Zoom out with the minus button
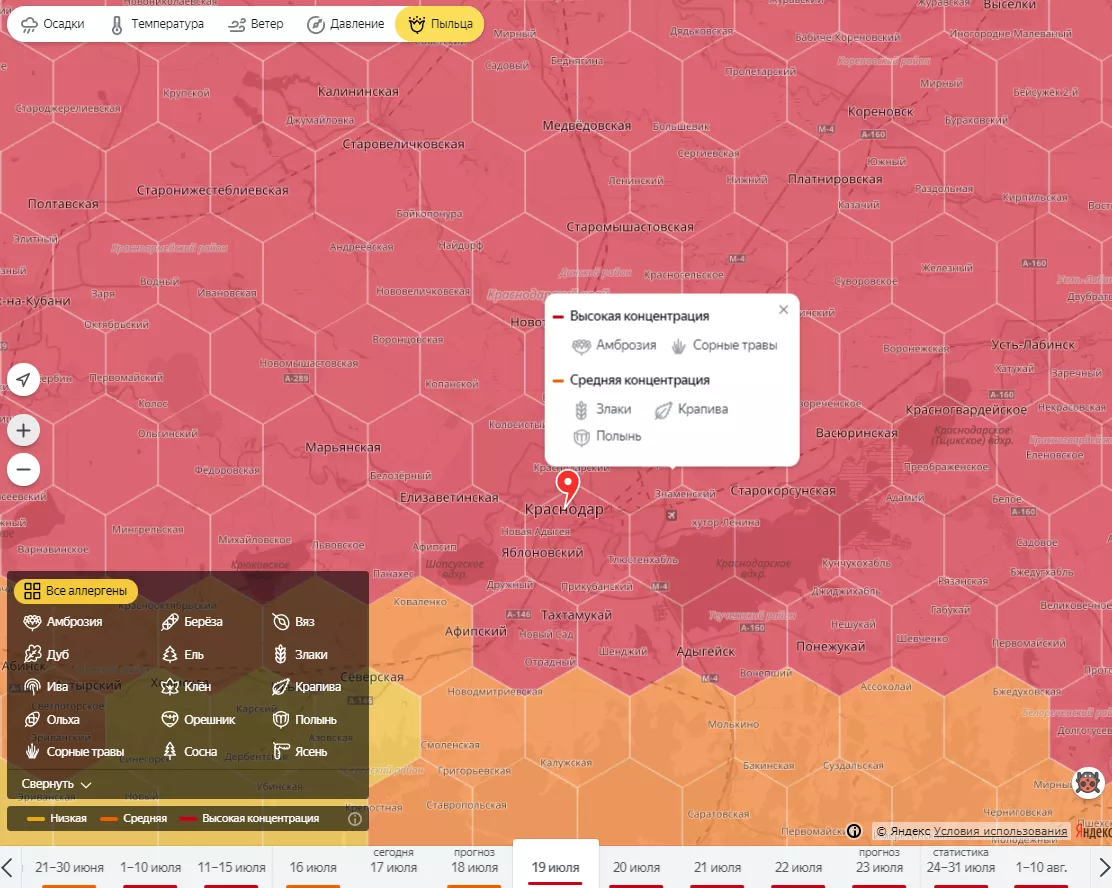1112x888 pixels. 23,469
